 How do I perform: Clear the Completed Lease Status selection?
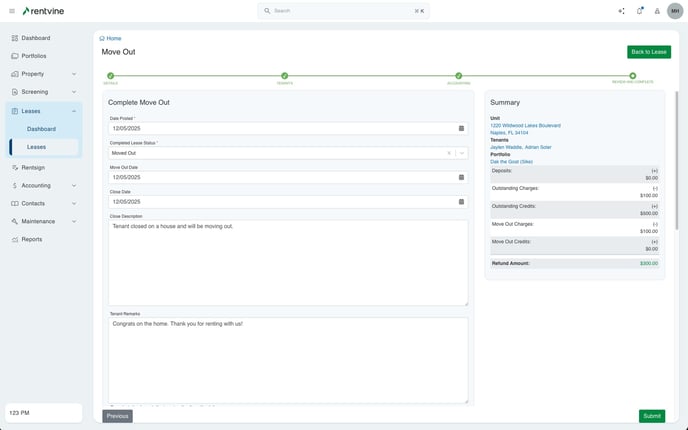click(449, 153)
